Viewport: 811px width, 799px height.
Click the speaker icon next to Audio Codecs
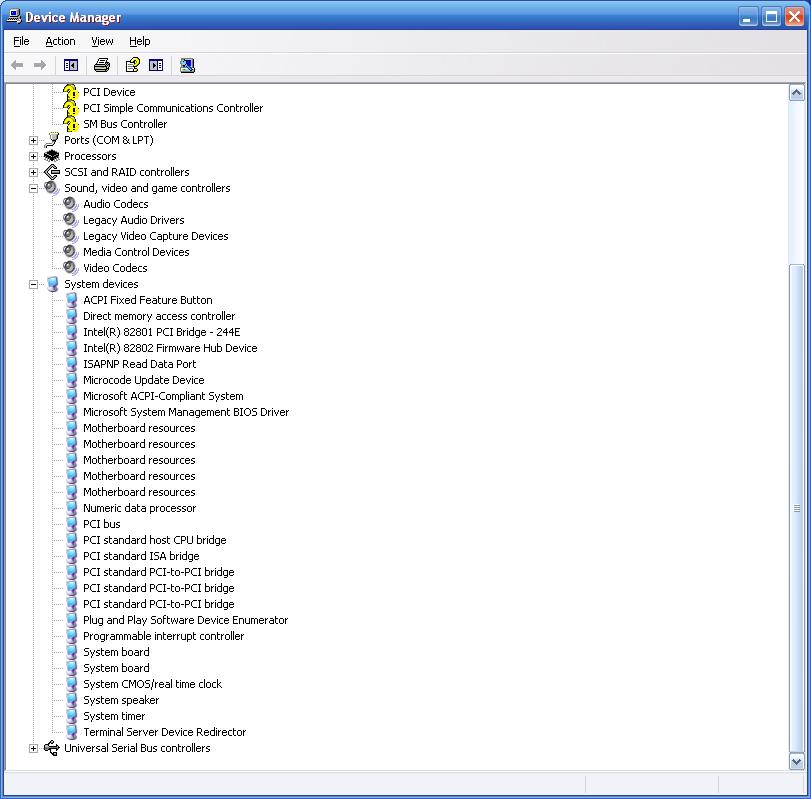(70, 204)
